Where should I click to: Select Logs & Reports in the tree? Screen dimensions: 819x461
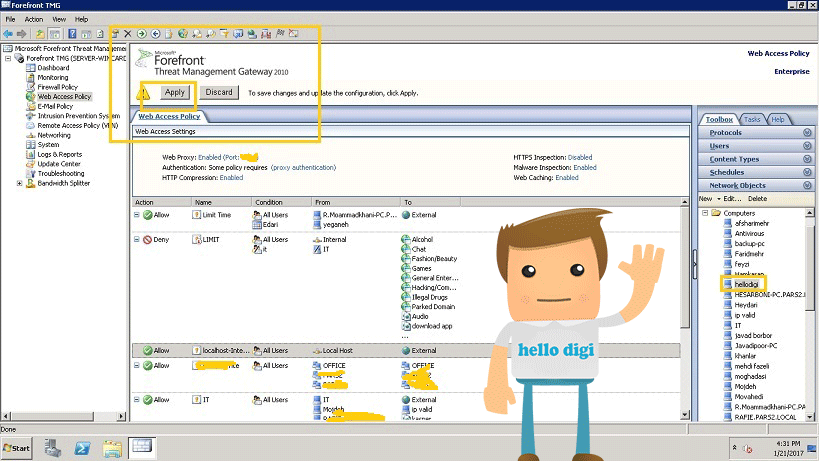coord(60,155)
